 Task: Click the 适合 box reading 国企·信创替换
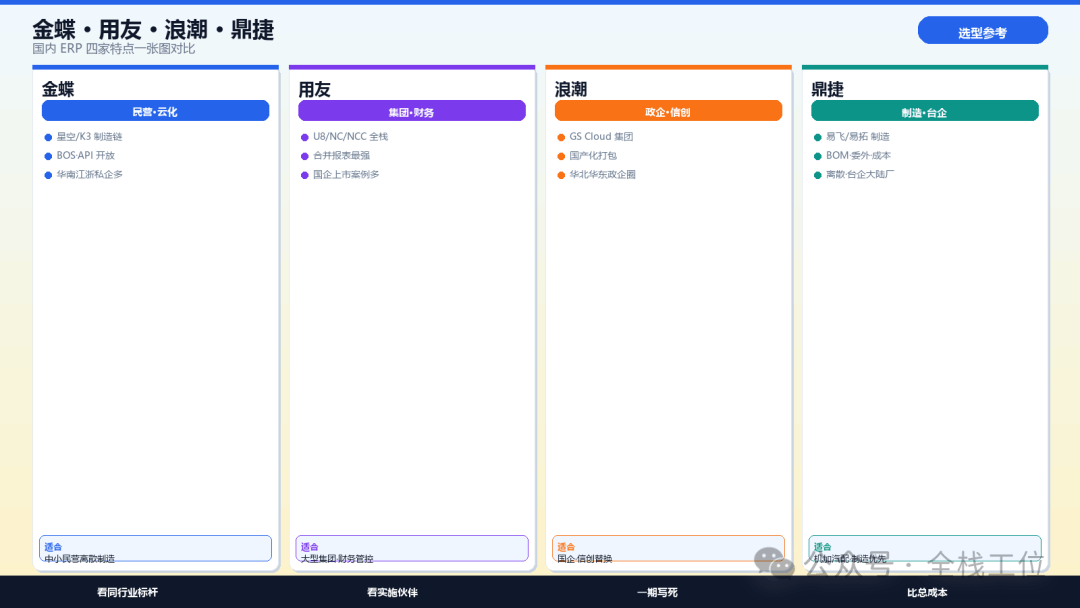[x=668, y=548]
